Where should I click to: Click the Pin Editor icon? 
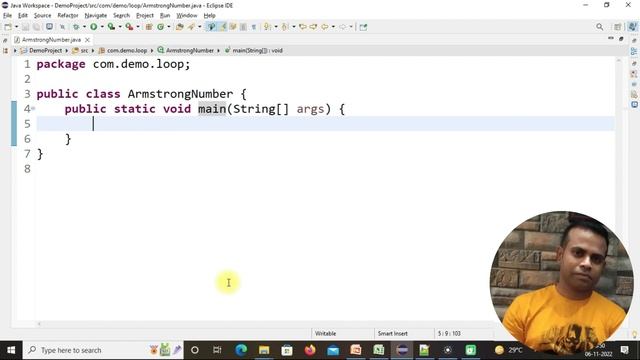click(363, 27)
